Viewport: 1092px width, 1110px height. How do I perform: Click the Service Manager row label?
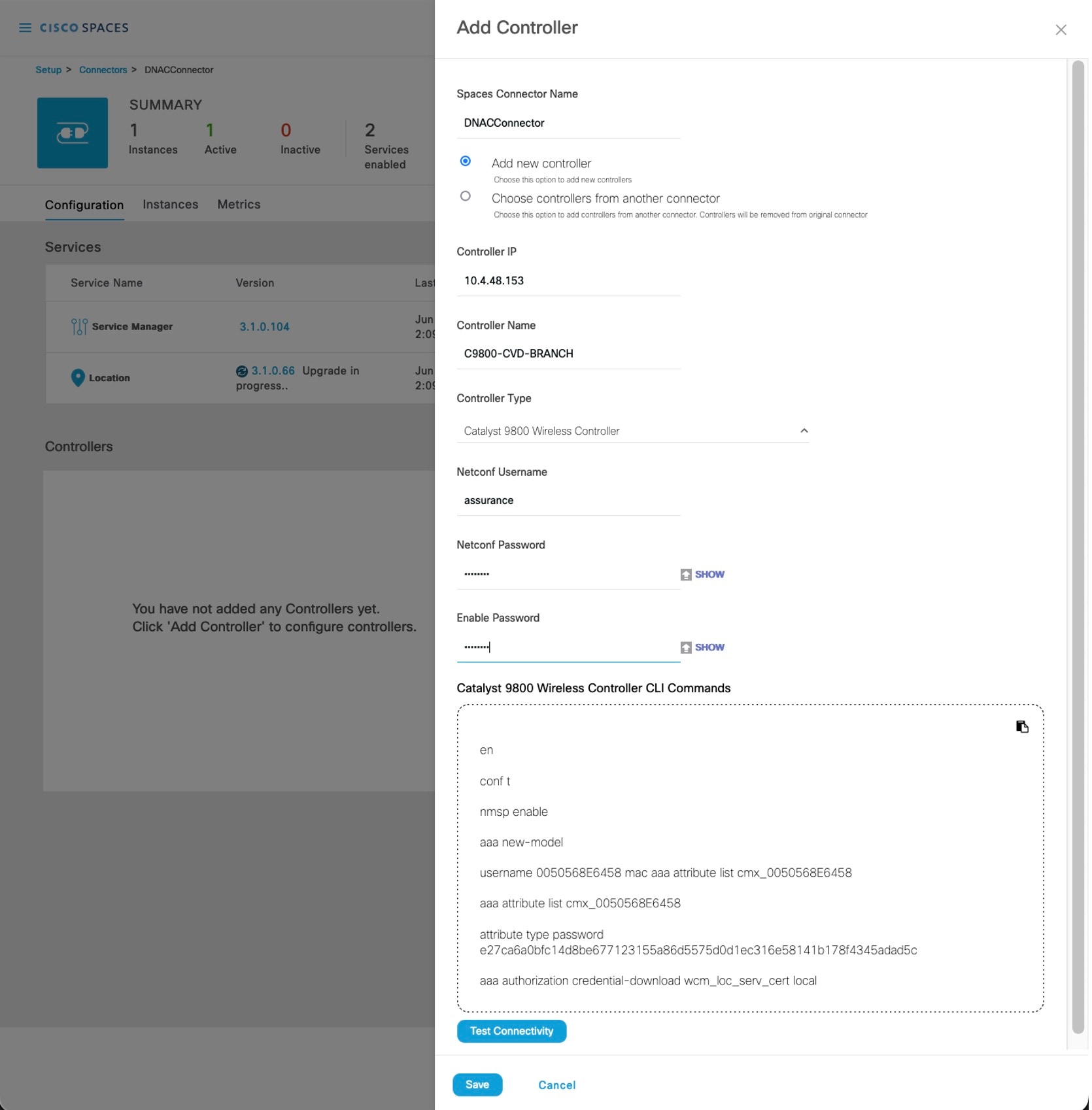pos(132,327)
